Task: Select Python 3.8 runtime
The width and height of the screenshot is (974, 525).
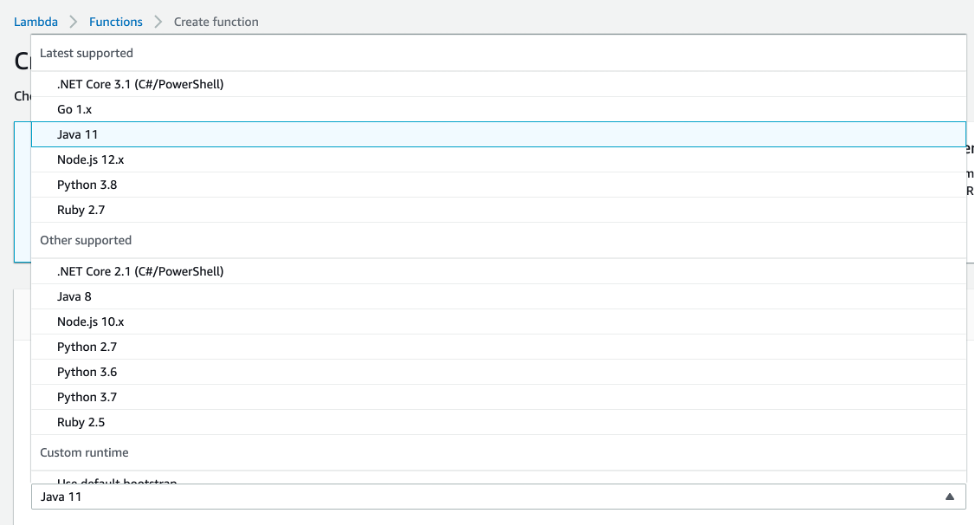Action: click(x=87, y=185)
